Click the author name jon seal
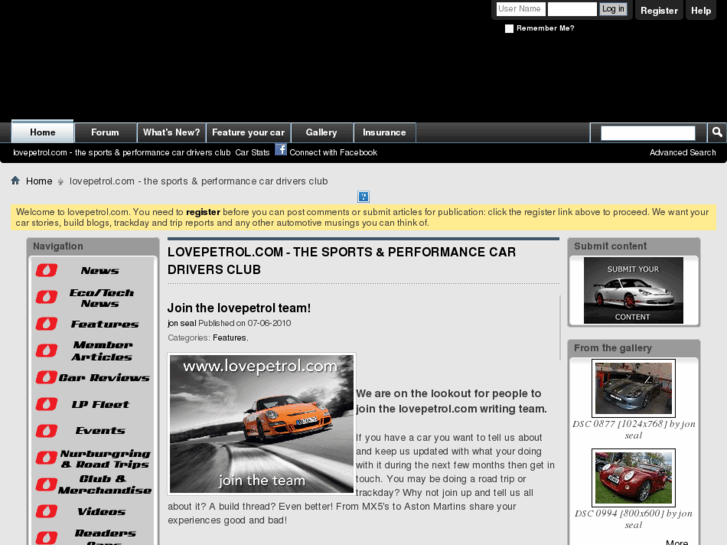Screen dimensions: 727x545 coord(182,323)
